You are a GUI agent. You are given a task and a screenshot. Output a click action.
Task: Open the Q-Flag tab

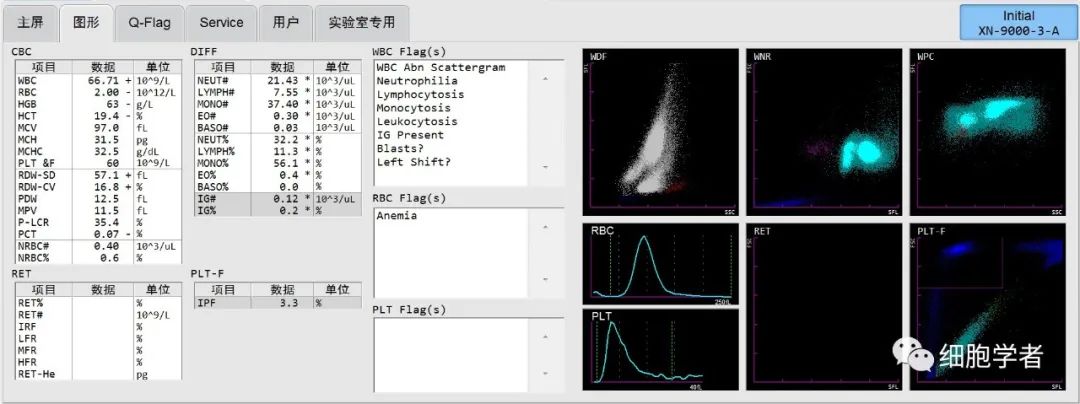click(x=148, y=22)
